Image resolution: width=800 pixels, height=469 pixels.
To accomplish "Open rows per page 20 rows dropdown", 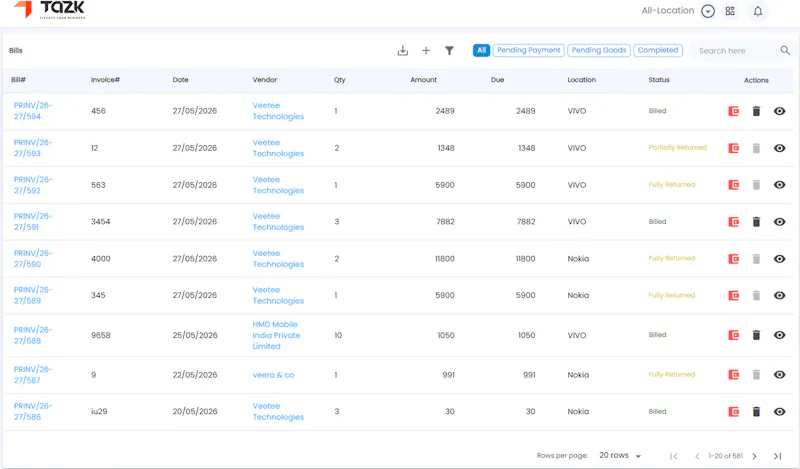I will [620, 455].
